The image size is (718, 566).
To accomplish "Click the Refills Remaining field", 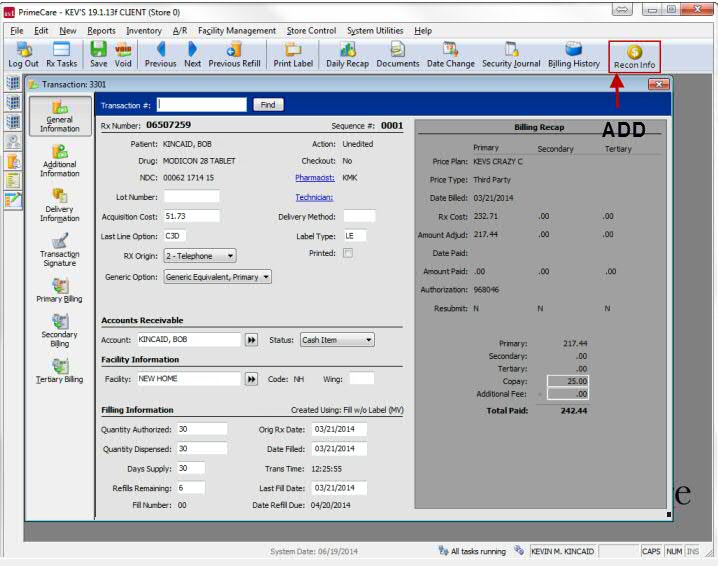I will point(191,488).
